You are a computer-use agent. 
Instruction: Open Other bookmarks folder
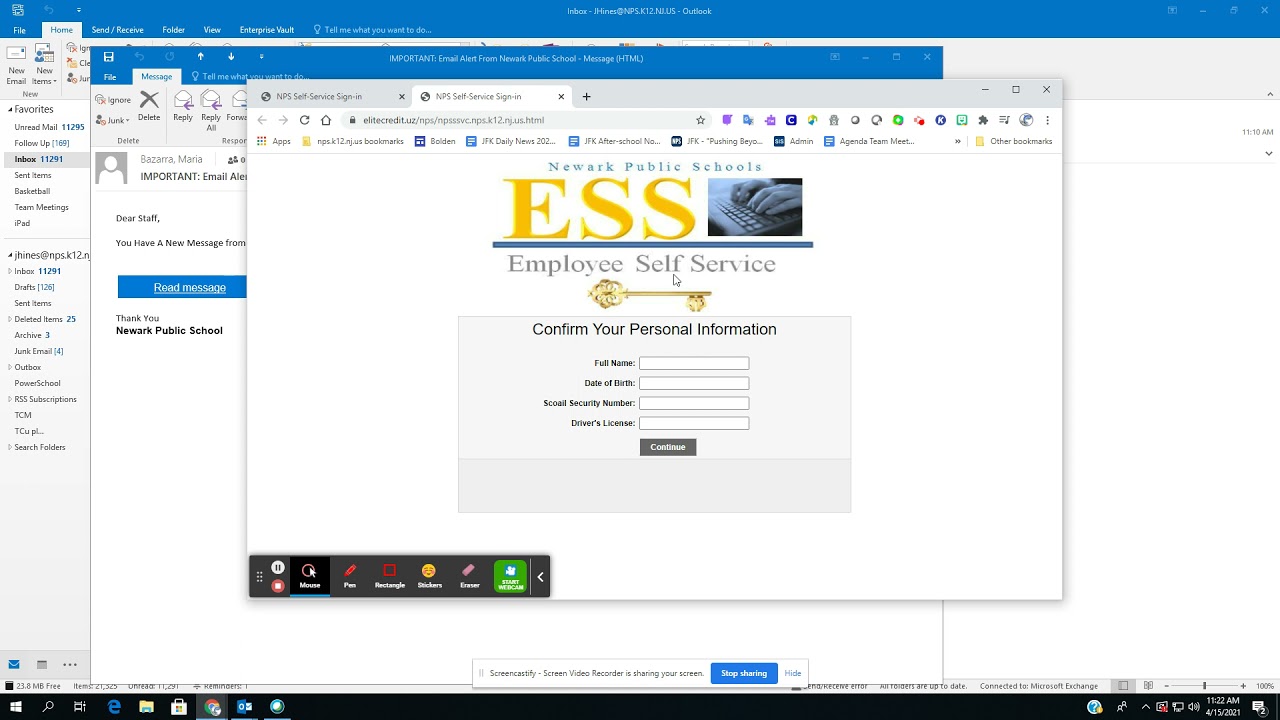coord(1014,141)
